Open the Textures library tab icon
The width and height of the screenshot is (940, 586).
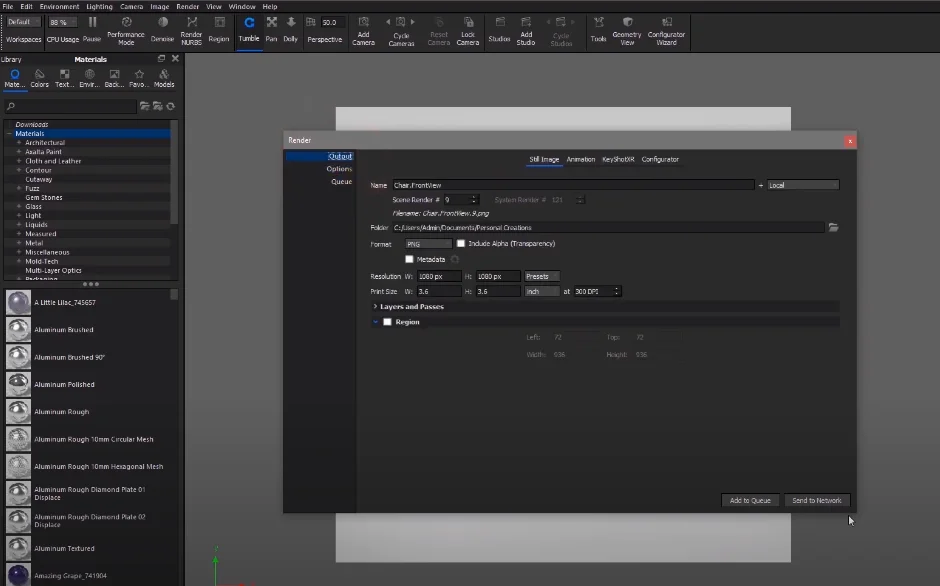[65, 74]
